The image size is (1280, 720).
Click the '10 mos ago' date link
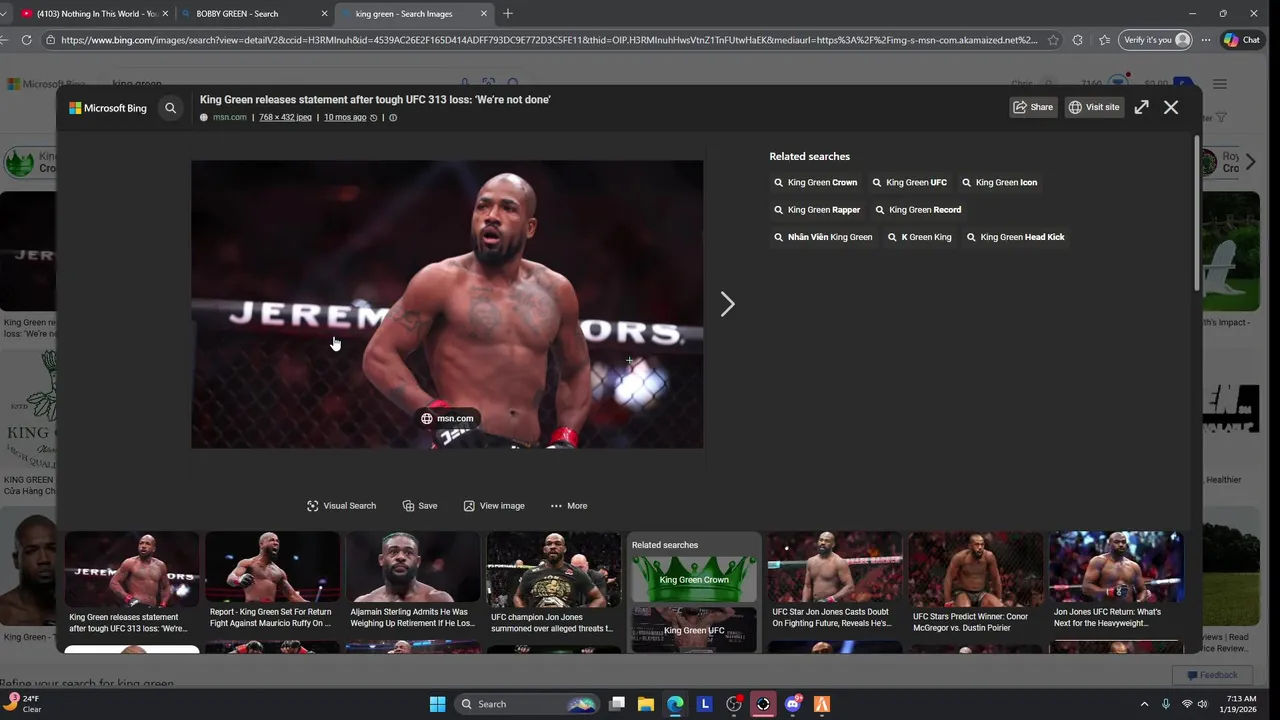coord(345,117)
